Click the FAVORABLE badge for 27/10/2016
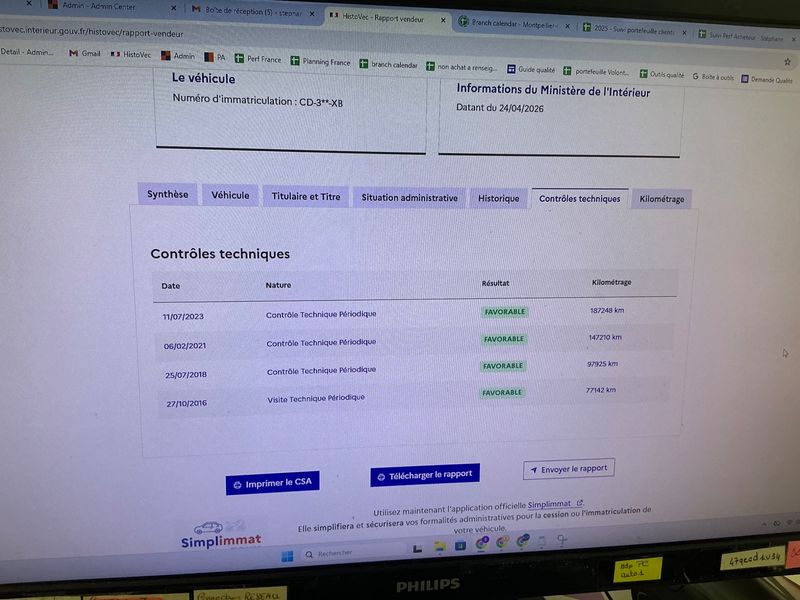This screenshot has height=600, width=800. pos(502,392)
